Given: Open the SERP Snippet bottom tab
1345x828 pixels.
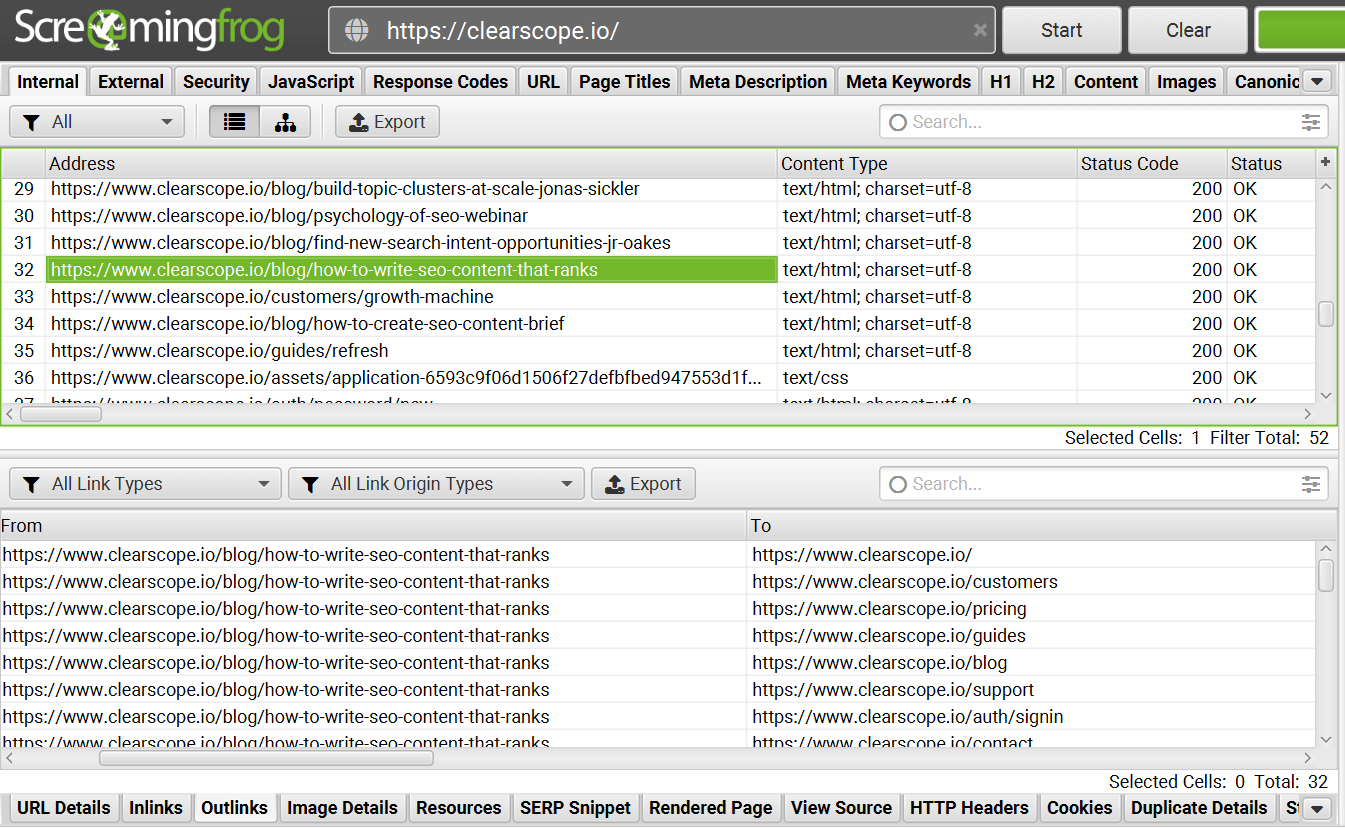Looking at the screenshot, I should click(576, 808).
